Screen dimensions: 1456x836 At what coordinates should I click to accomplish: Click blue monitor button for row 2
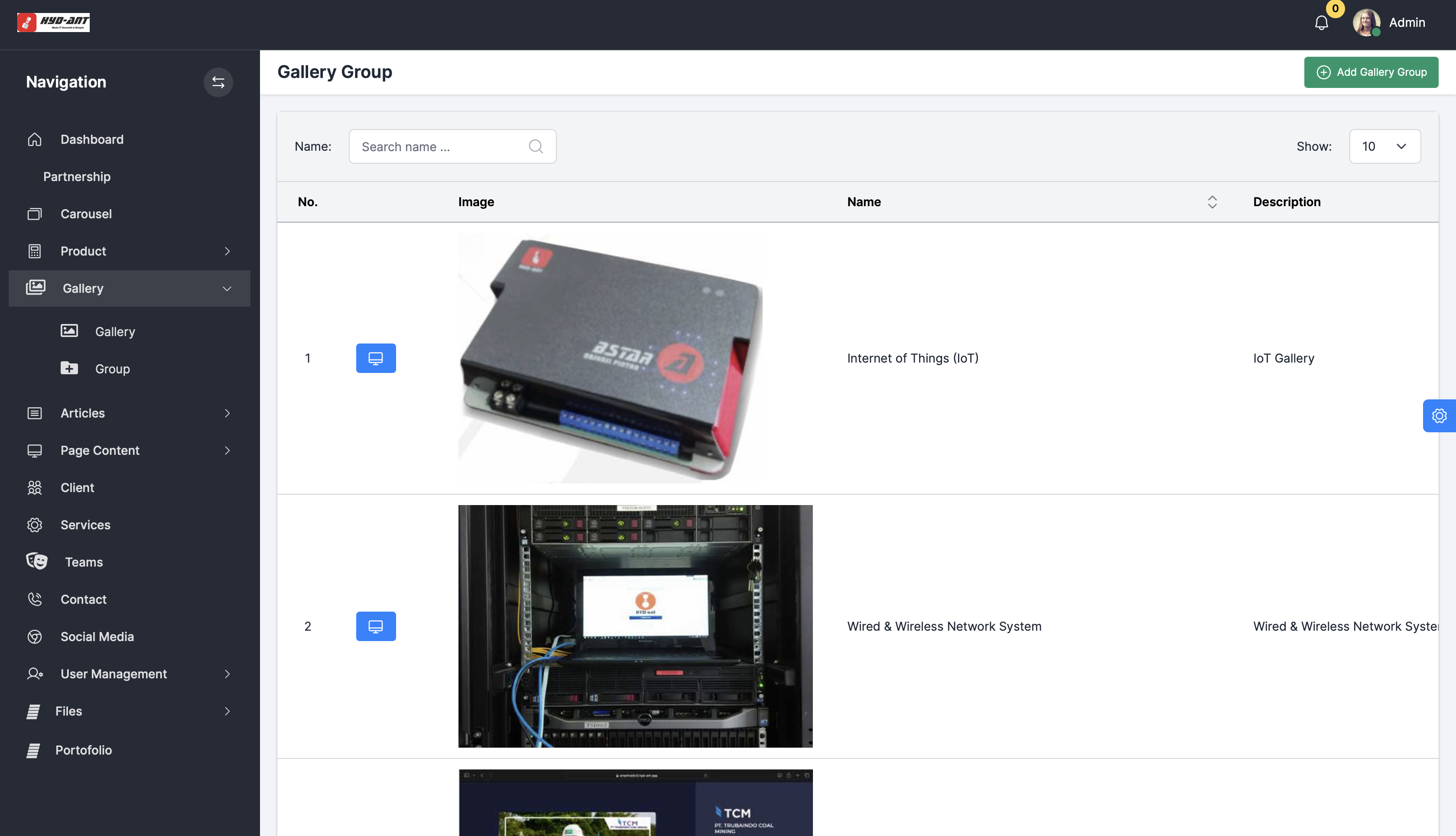click(376, 626)
